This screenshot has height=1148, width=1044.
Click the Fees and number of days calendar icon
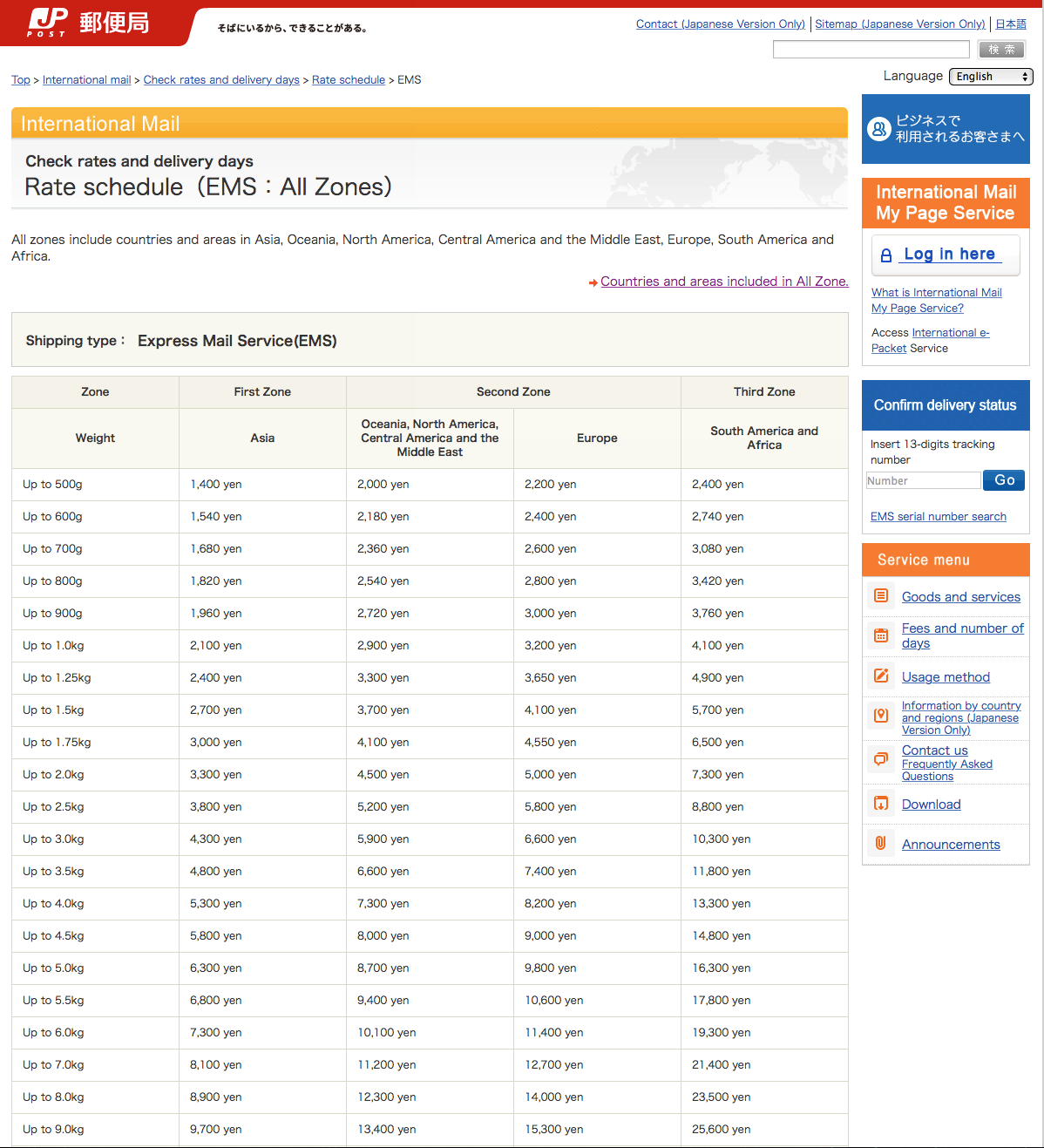881,635
